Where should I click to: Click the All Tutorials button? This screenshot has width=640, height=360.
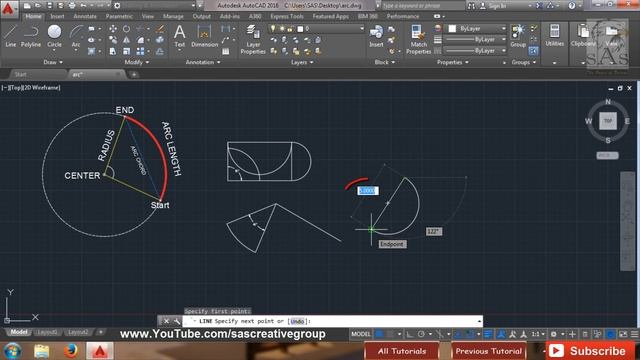point(402,351)
